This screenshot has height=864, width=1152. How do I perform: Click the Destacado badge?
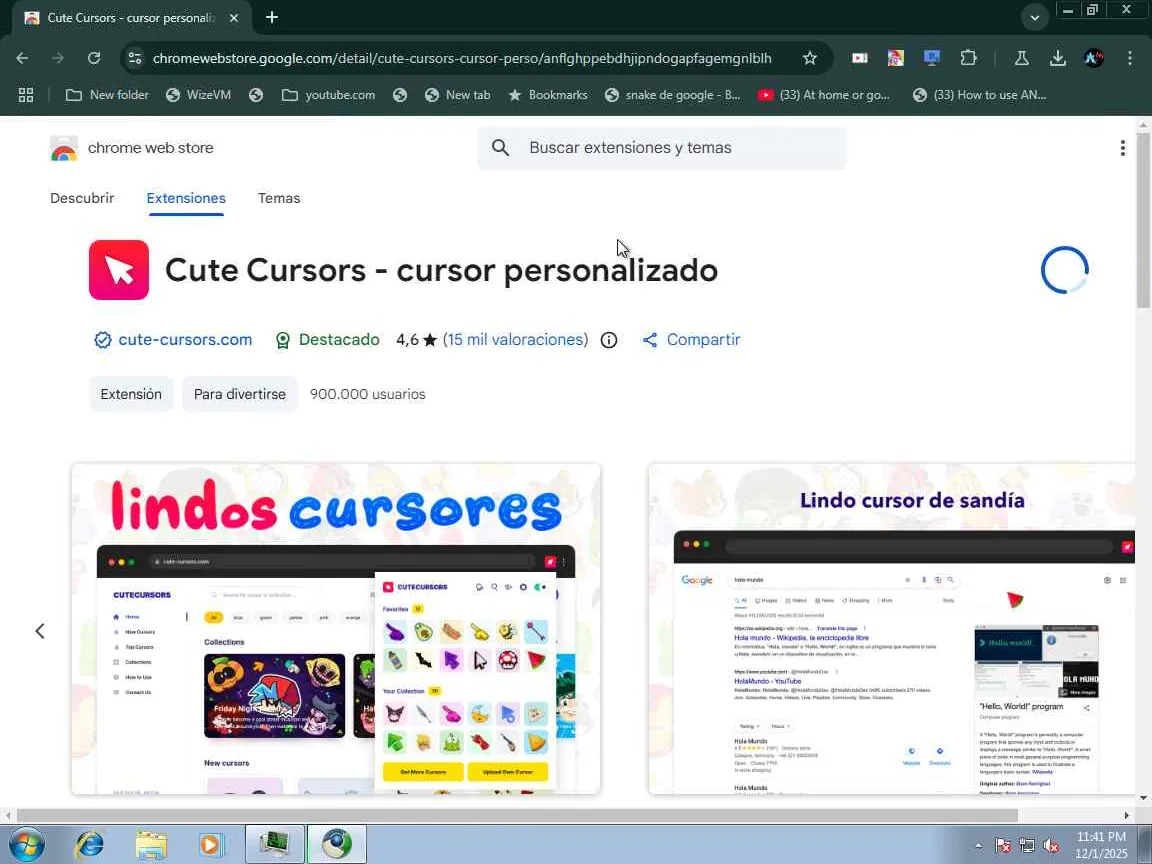pos(327,339)
